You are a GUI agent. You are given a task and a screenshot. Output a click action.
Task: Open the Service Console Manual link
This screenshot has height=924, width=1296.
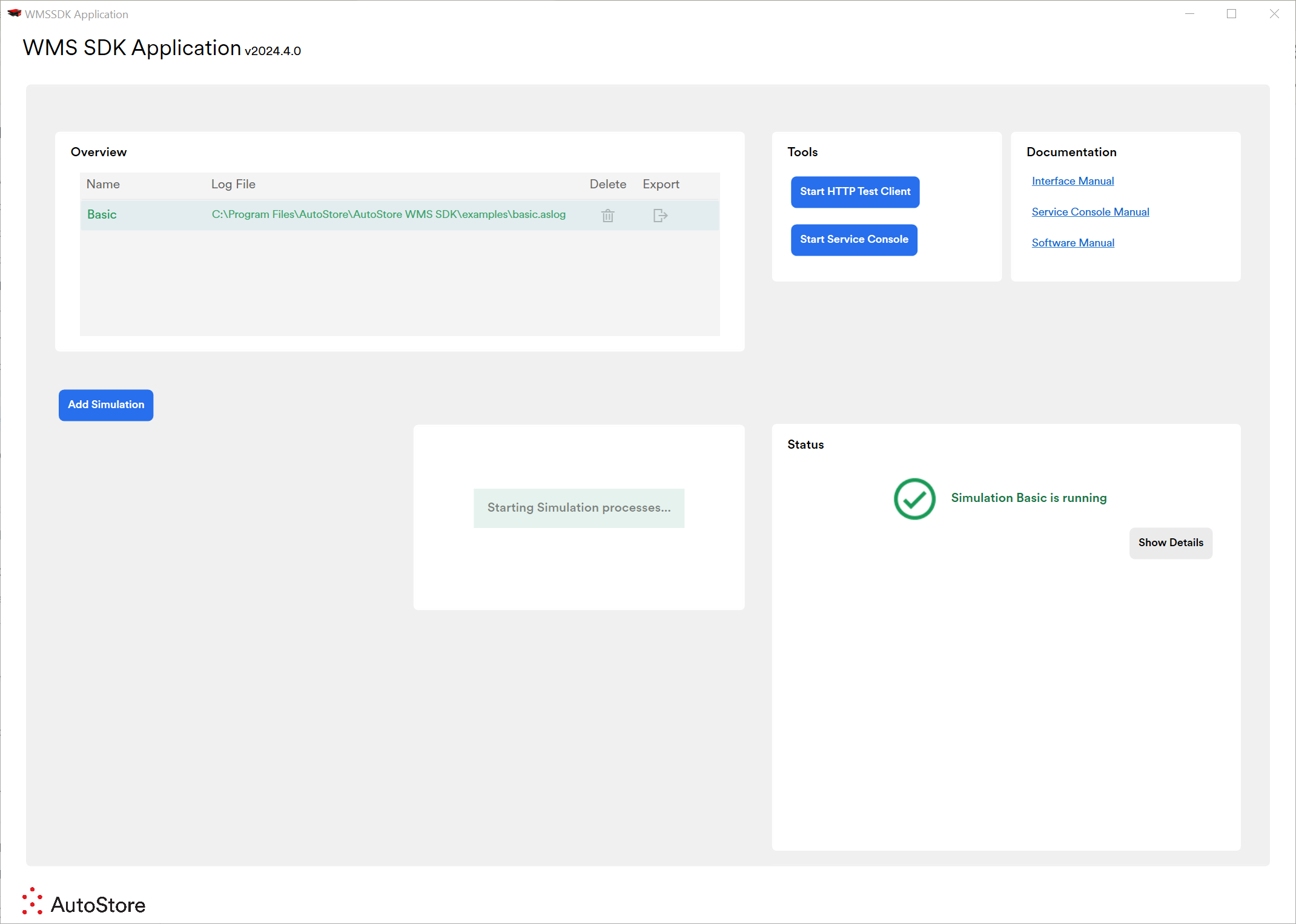[1090, 212]
